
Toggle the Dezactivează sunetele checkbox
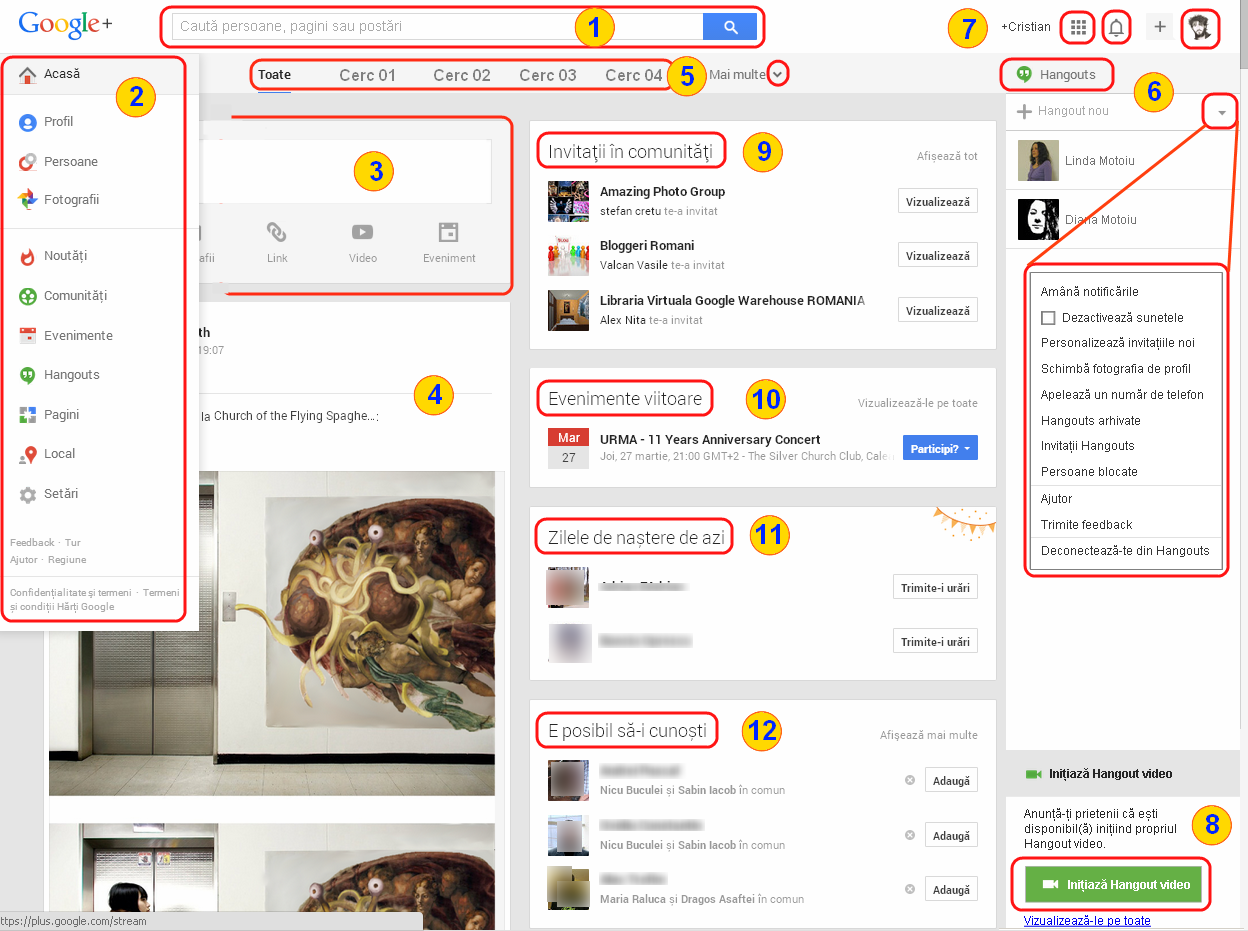tap(1048, 318)
